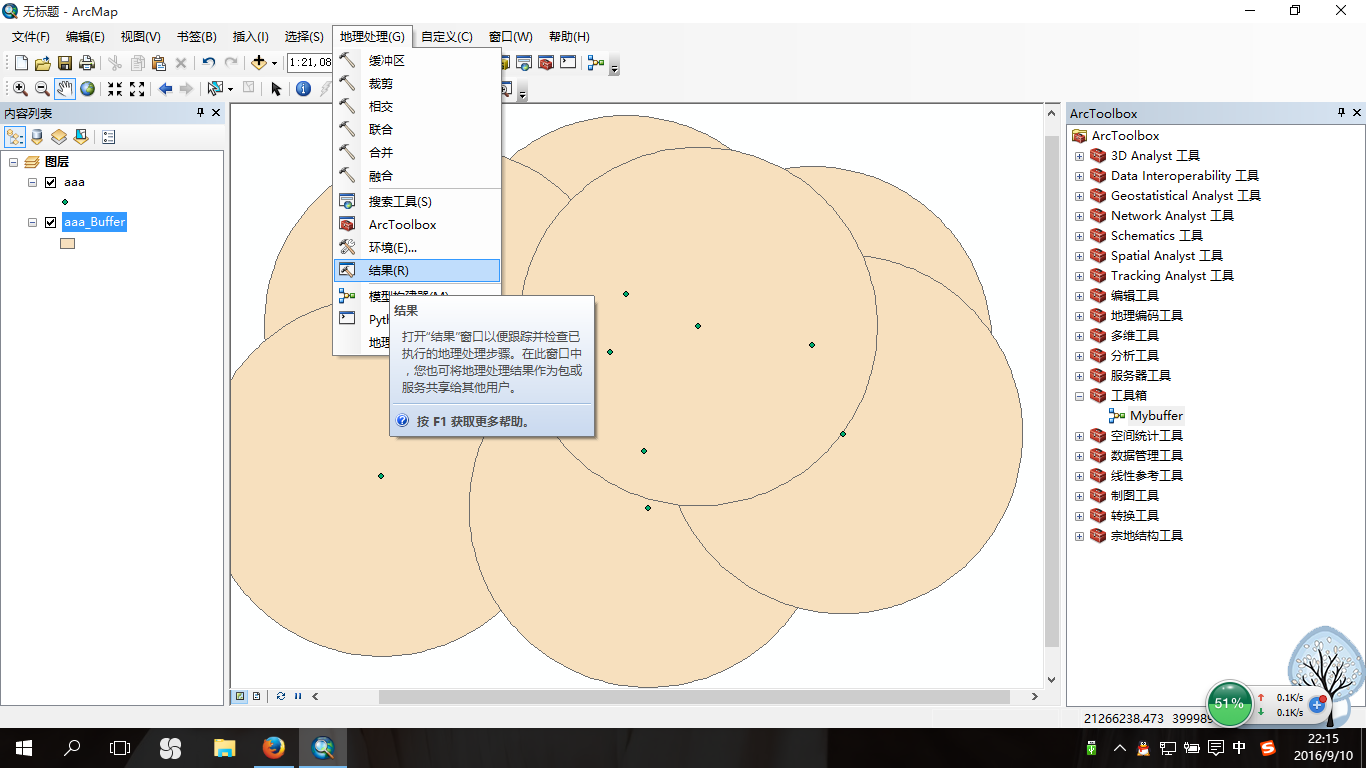Click the Select Features tool

pos(215,89)
